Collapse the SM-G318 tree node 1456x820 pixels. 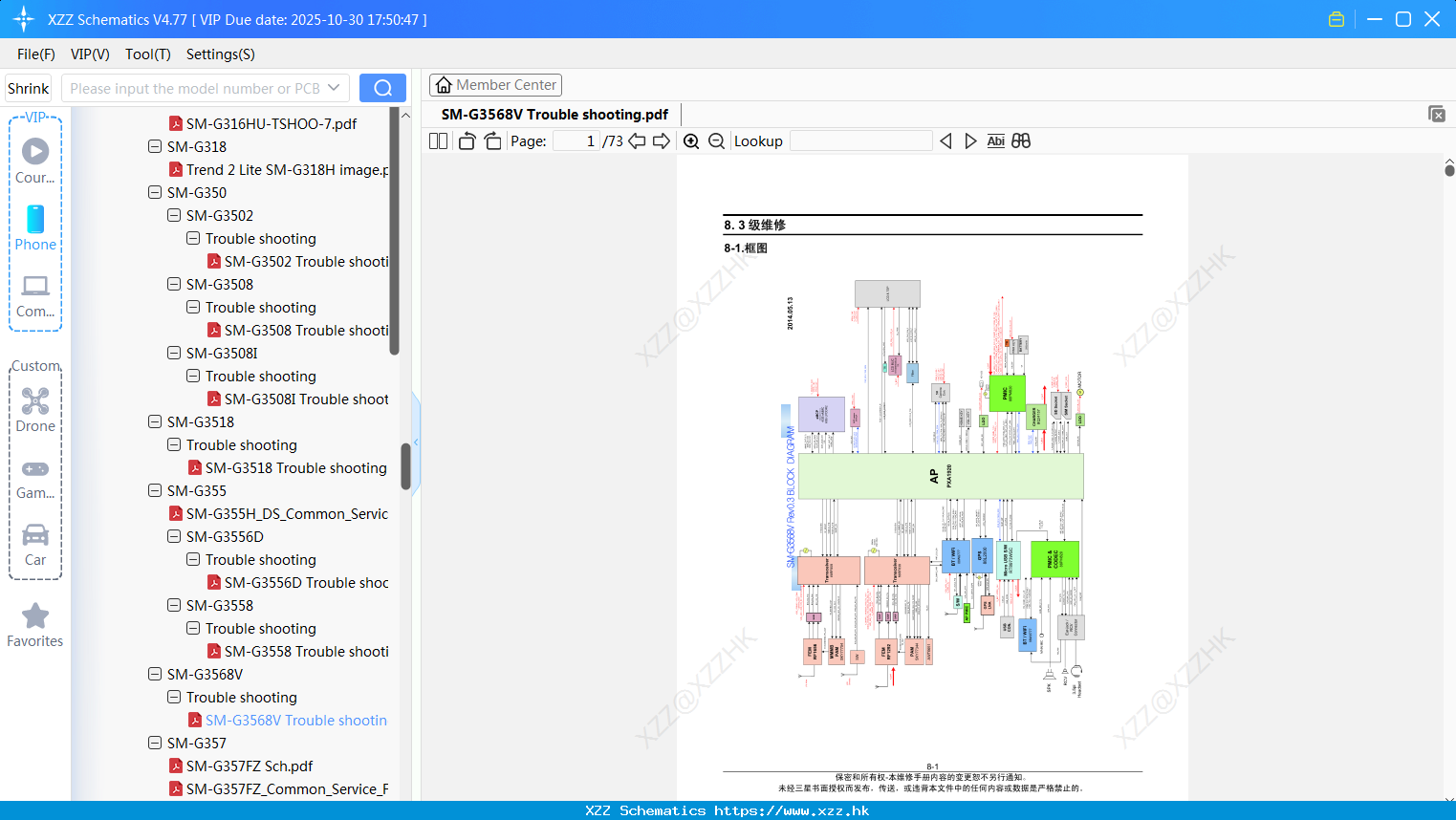[x=155, y=146]
